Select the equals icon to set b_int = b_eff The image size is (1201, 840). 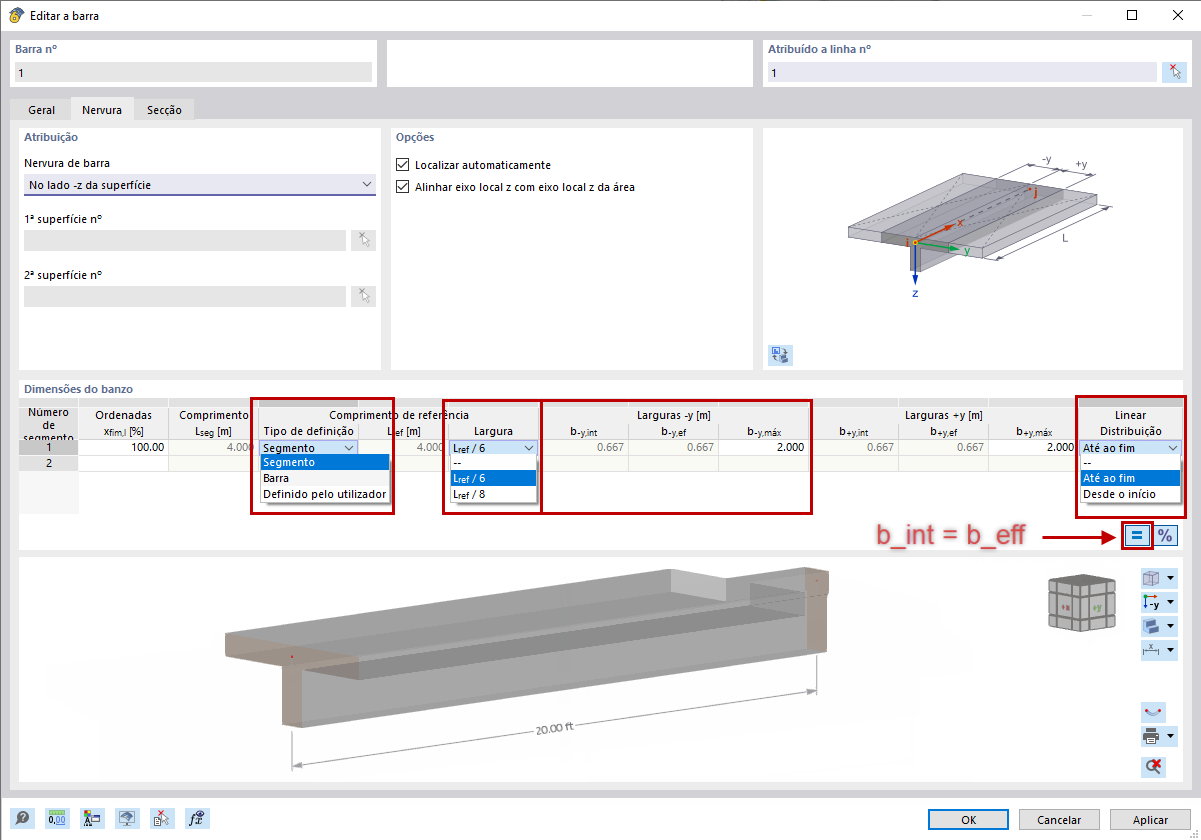click(x=1137, y=535)
